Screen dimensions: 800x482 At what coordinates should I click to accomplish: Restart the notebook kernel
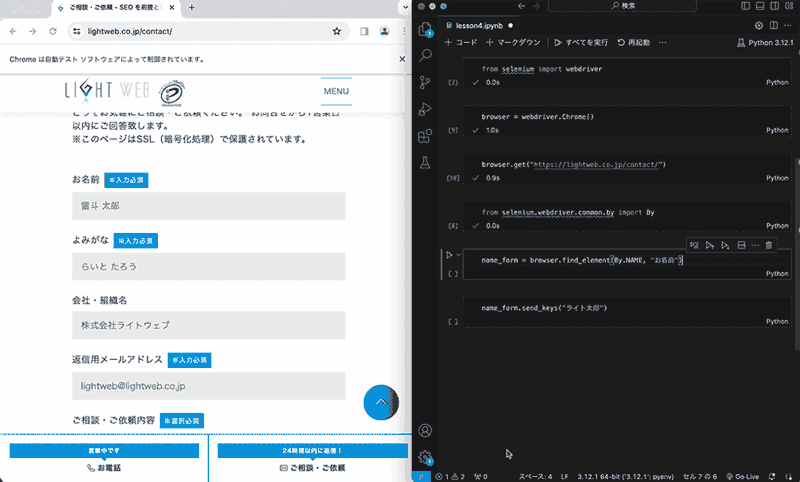click(634, 42)
